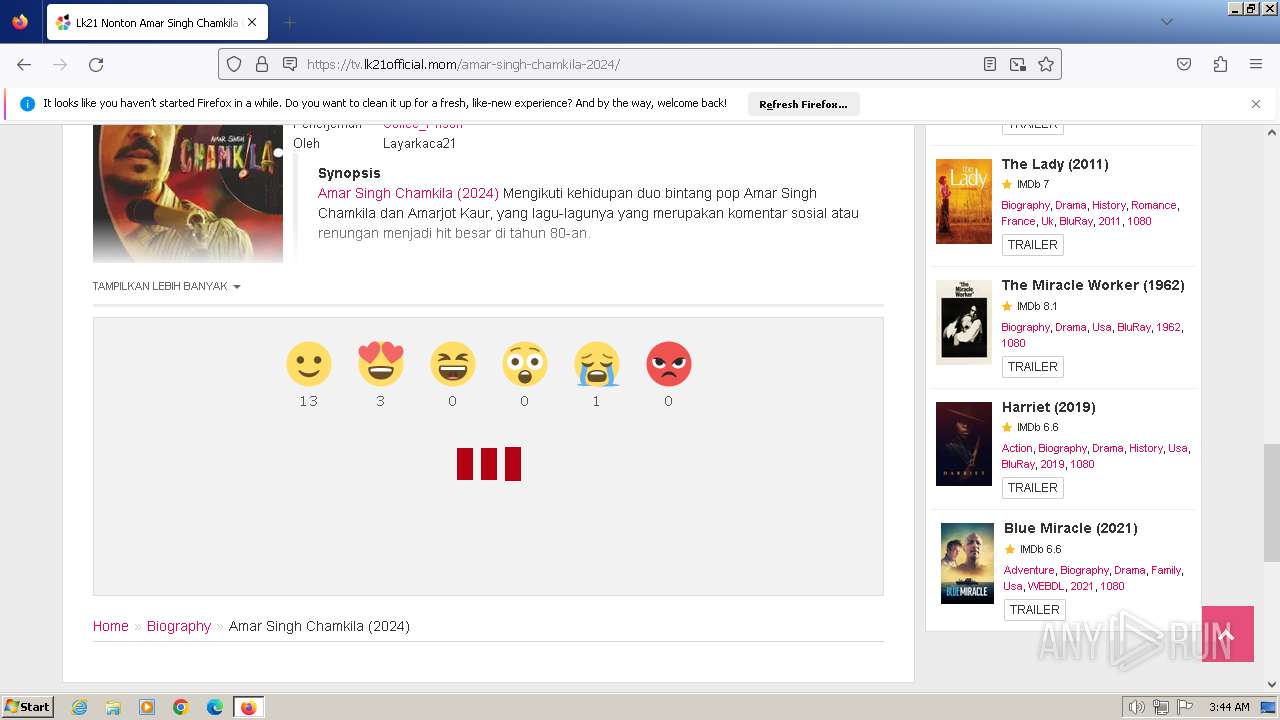Image resolution: width=1280 pixels, height=720 pixels.
Task: Play trailer for The Lady (2011)
Action: [x=1032, y=245]
